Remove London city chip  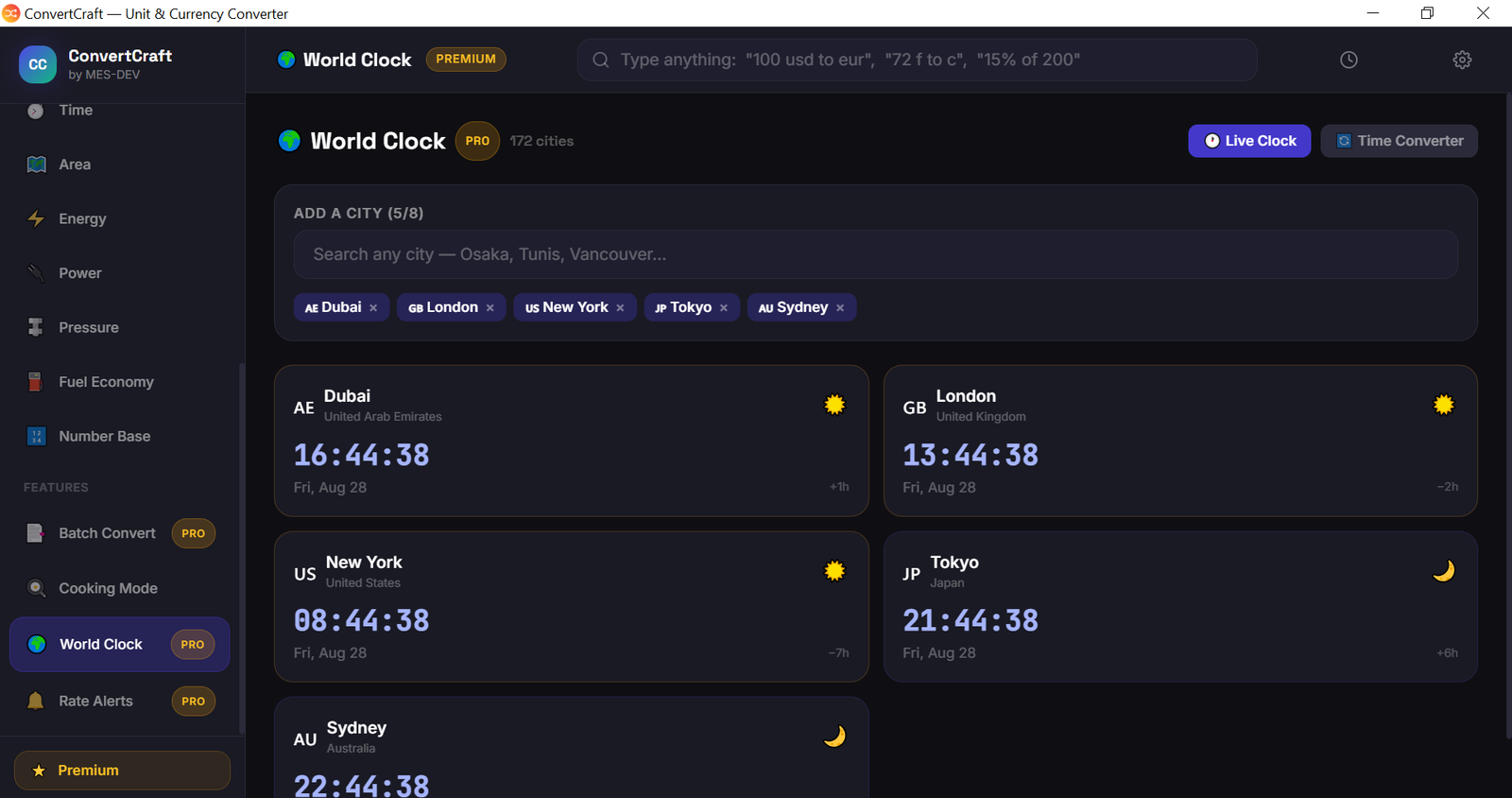point(490,307)
